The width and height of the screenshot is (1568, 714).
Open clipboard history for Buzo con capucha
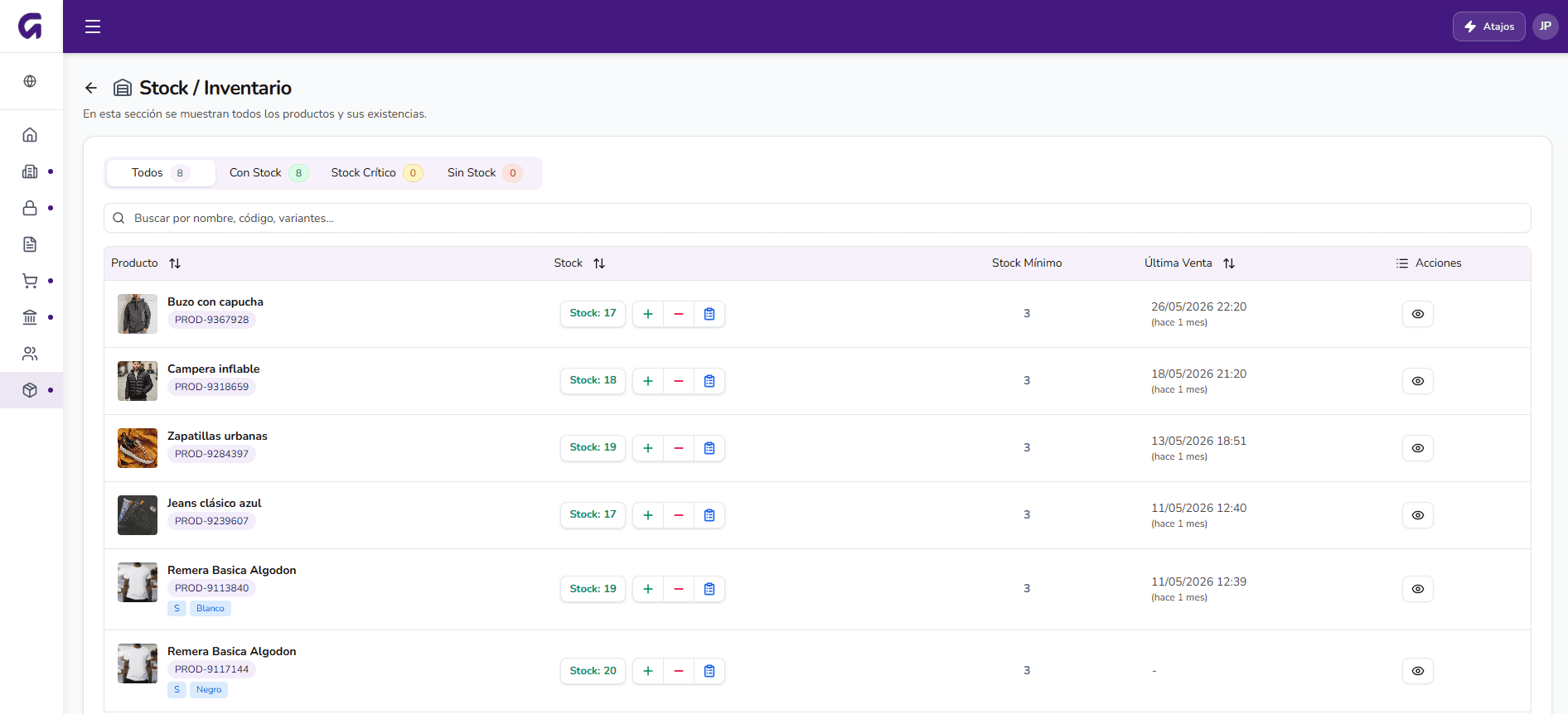tap(709, 314)
